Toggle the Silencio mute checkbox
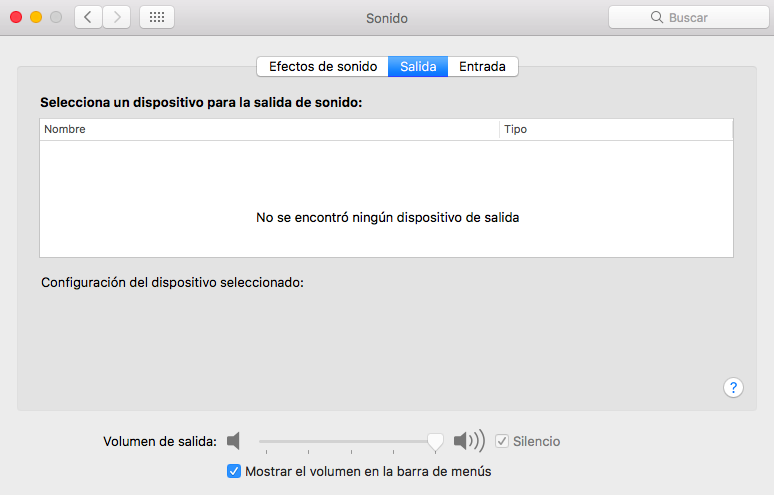Screen dimensions: 774x495 pos(502,441)
